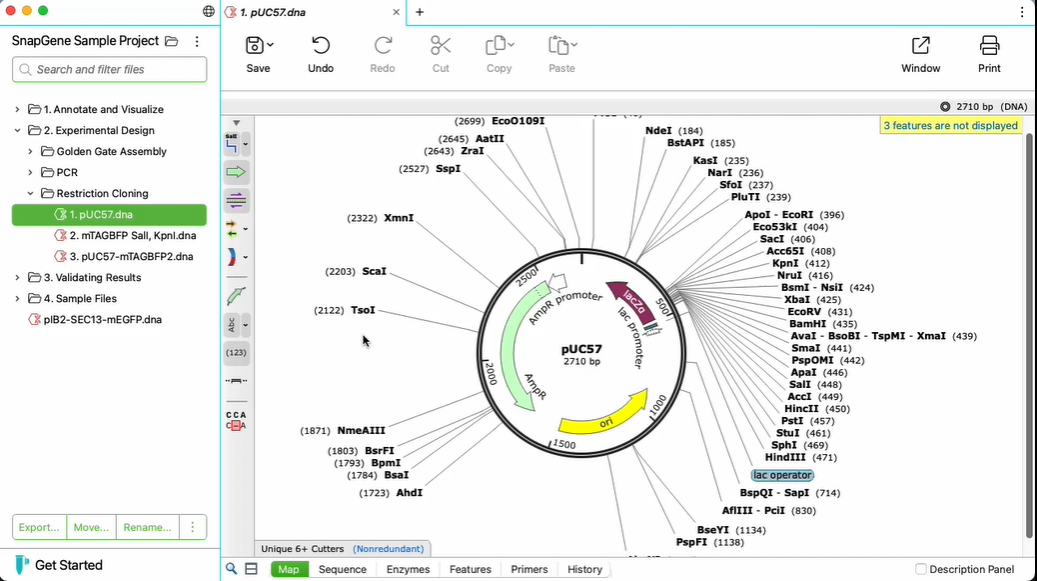The height and width of the screenshot is (581, 1037).
Task: Click the Move... button
Action: point(91,527)
